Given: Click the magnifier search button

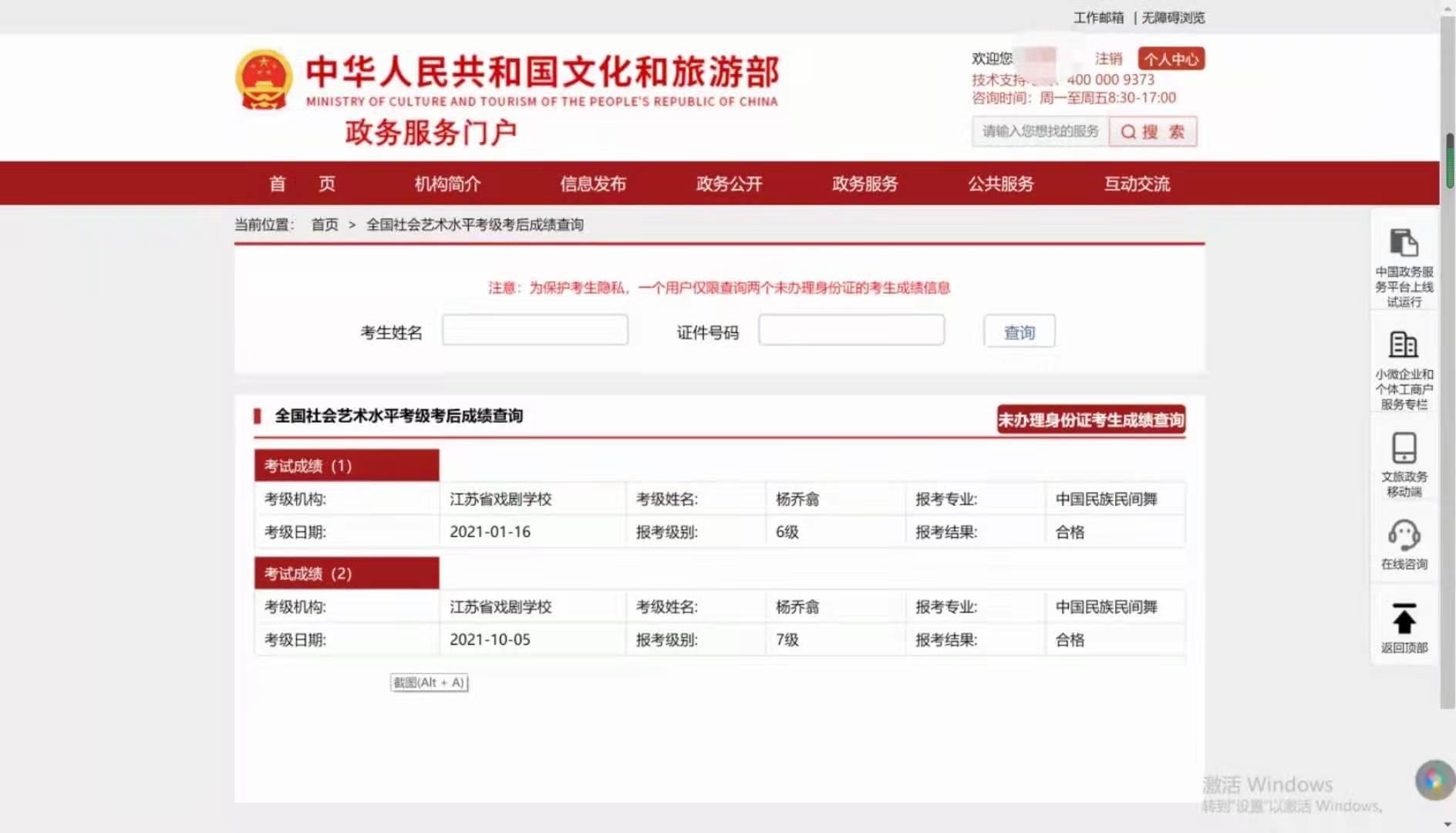Looking at the screenshot, I should pyautogui.click(x=1152, y=132).
